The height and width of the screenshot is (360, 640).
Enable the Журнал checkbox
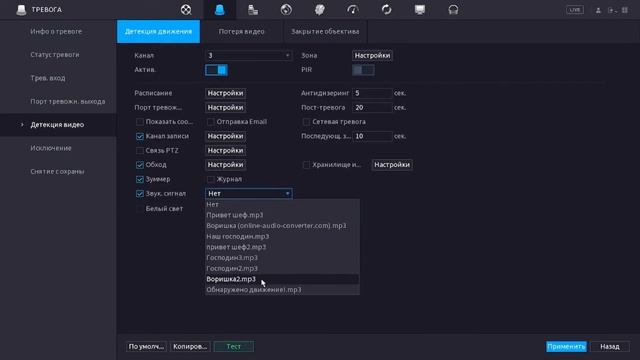click(211, 179)
